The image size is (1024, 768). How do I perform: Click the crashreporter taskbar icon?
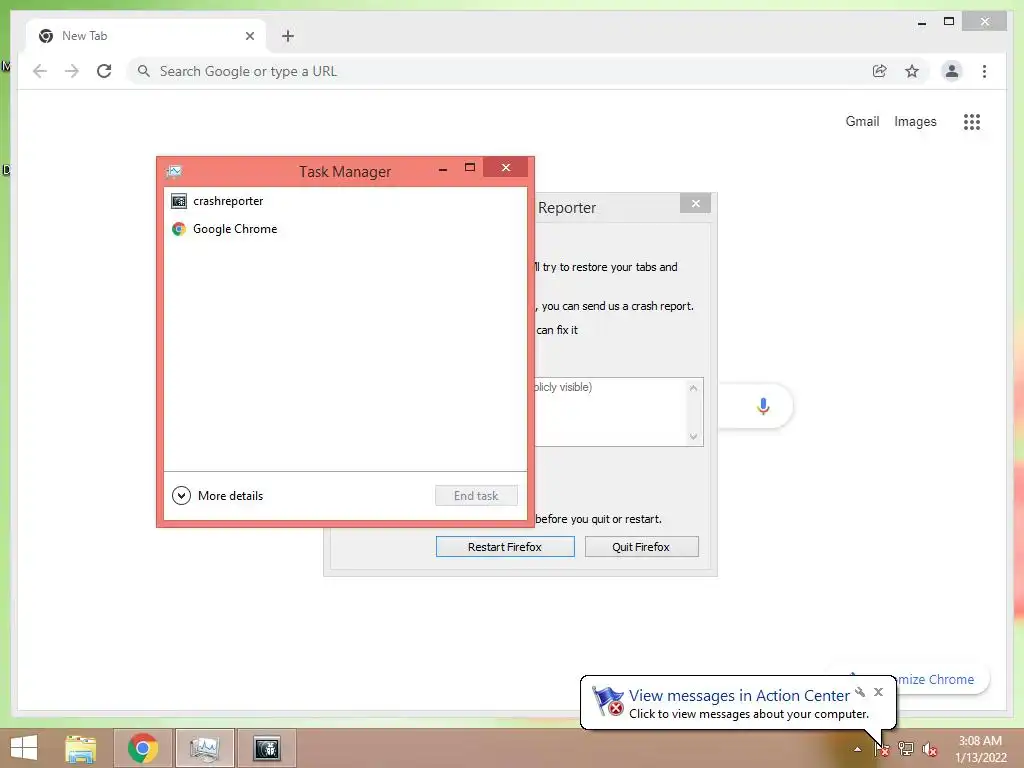pos(266,748)
